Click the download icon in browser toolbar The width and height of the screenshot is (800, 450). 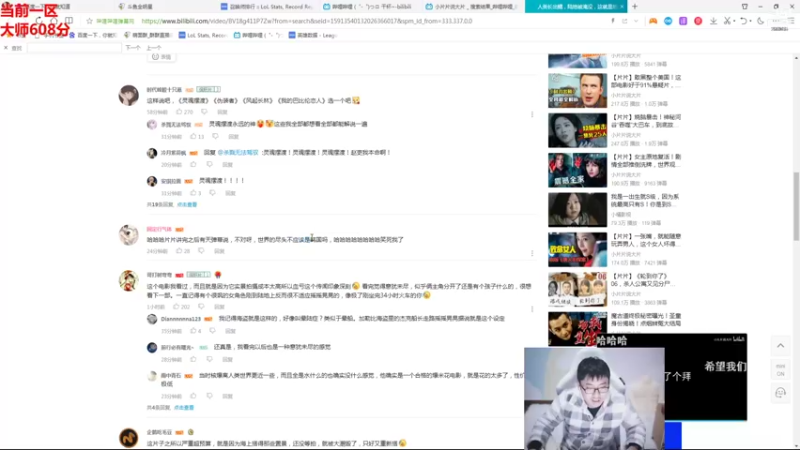coord(713,21)
